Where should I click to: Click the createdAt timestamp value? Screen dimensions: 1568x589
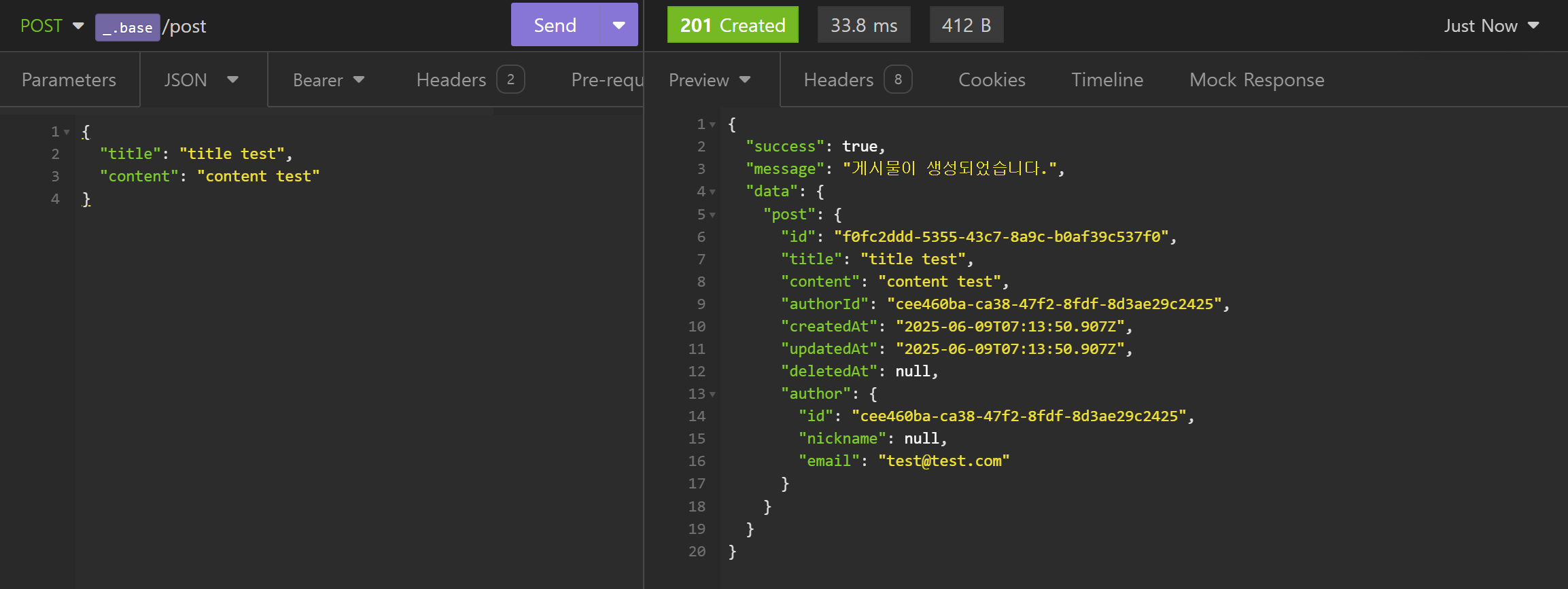[1010, 327]
